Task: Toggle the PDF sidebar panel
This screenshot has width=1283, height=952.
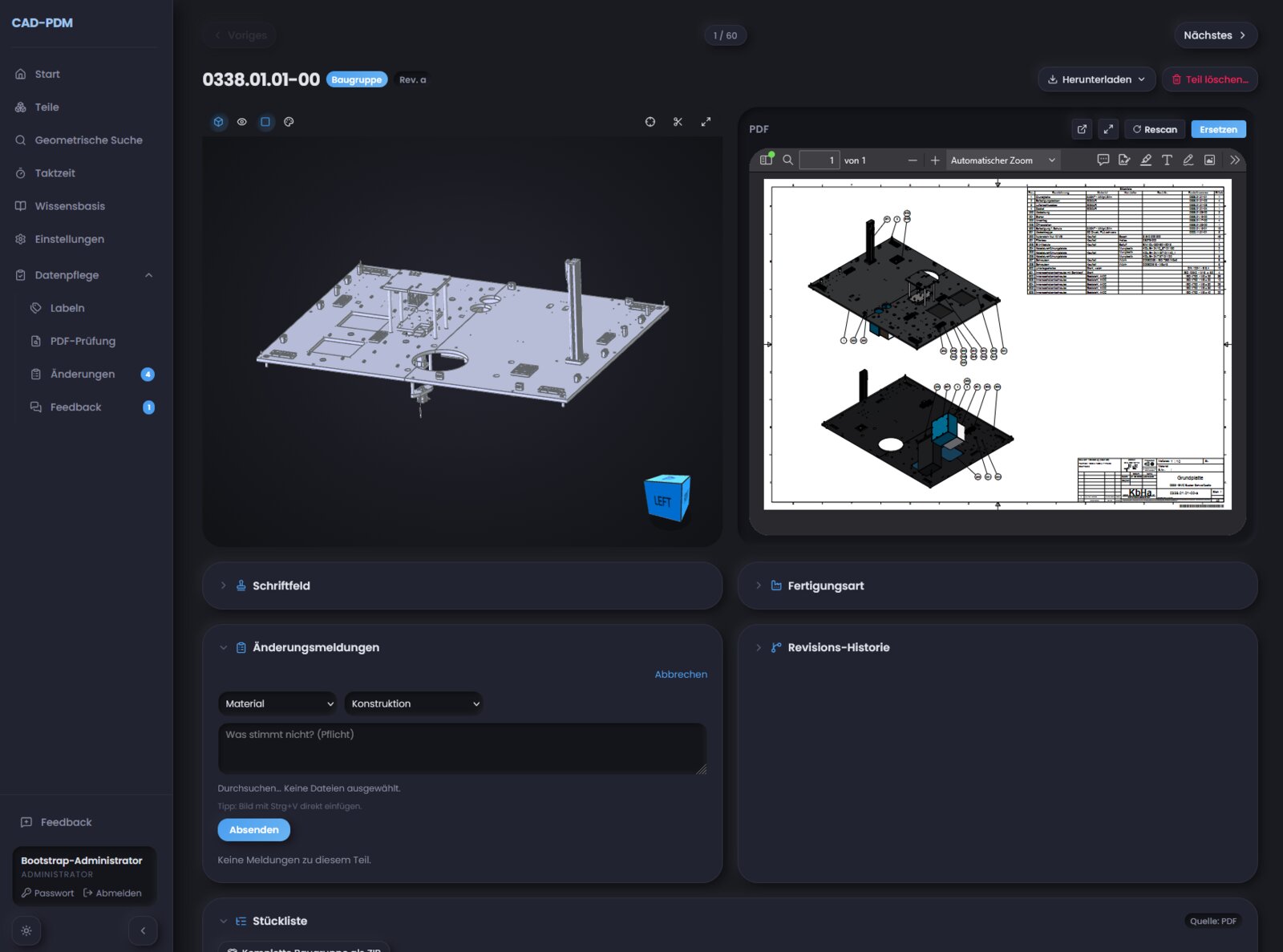Action: coord(767,160)
